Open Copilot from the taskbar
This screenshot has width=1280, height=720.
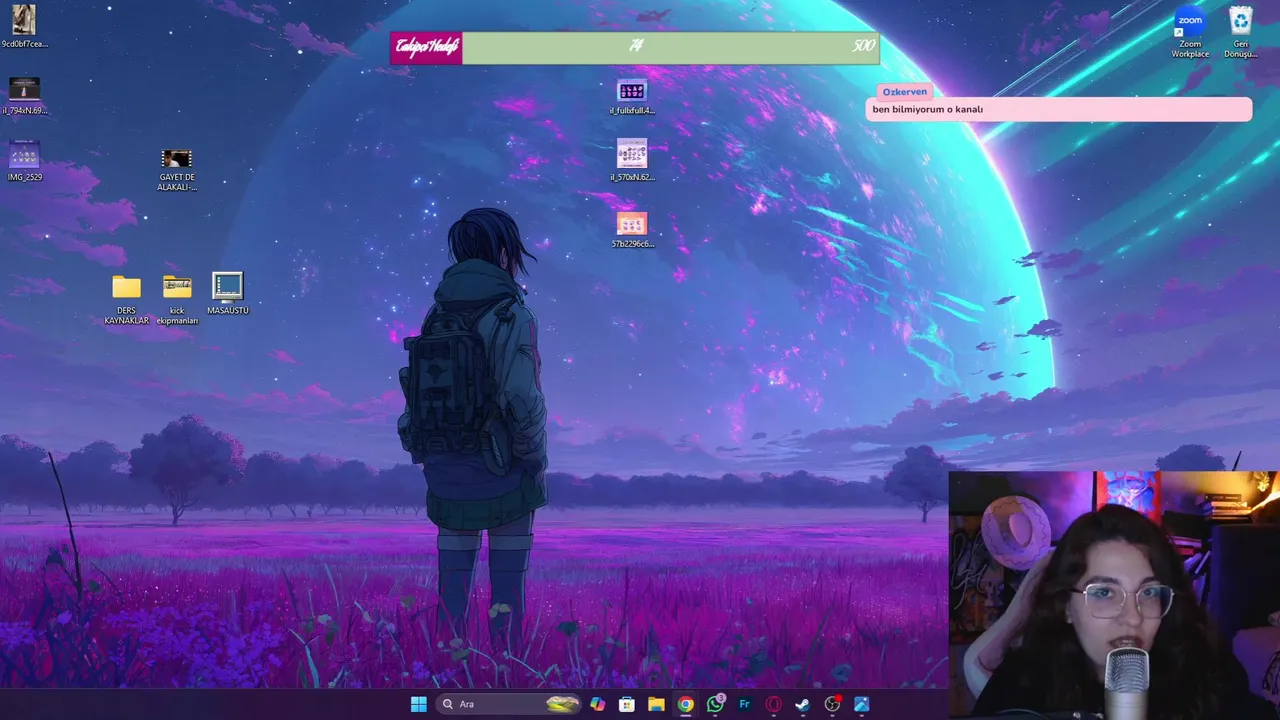coord(597,704)
